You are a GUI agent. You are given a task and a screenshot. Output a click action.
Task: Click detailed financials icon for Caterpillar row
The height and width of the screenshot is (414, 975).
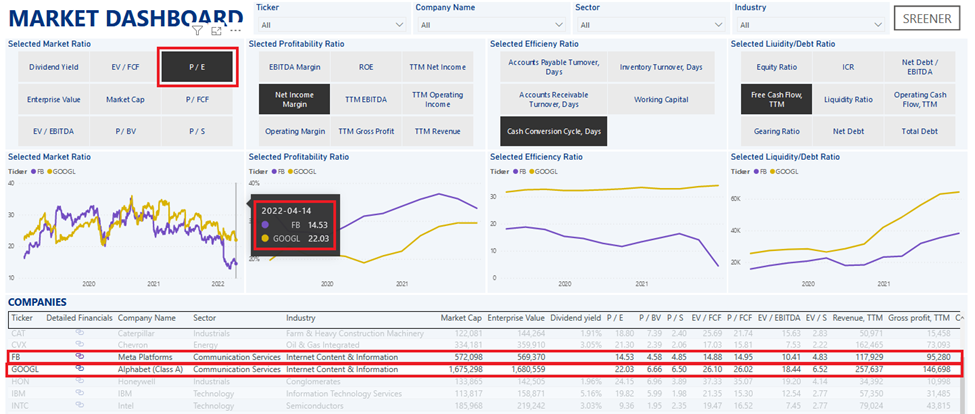pos(79,331)
